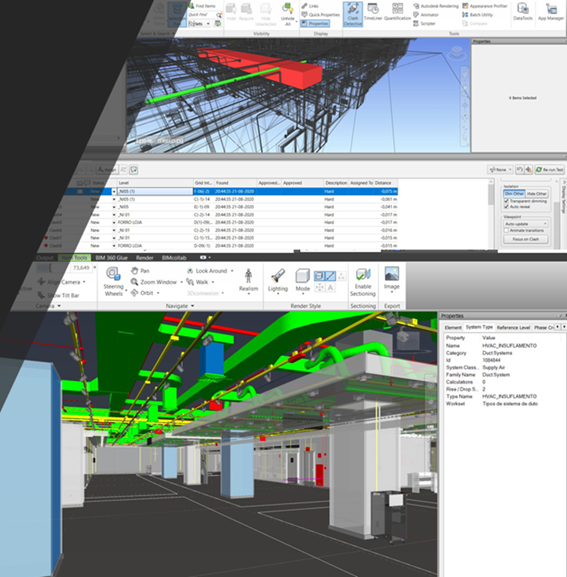The image size is (567, 577).
Task: Toggle Transparent dimming checkbox
Action: 506,201
